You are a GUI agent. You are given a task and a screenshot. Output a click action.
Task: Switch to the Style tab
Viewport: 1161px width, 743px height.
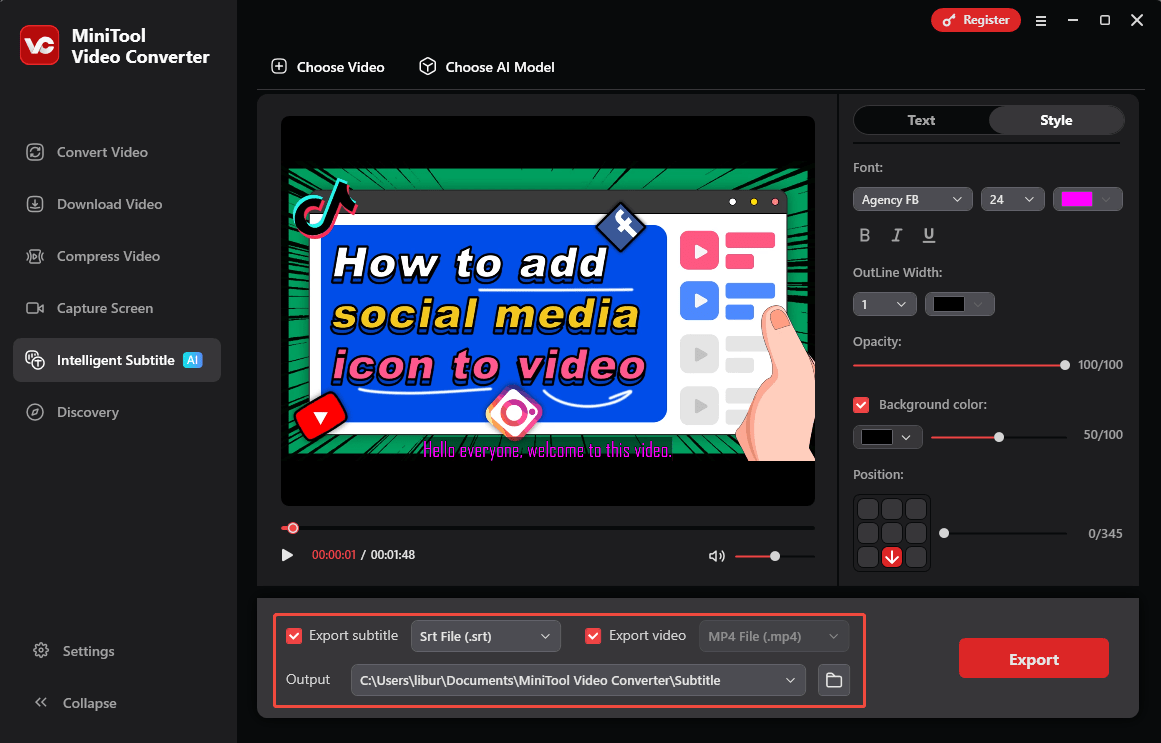(x=1056, y=120)
